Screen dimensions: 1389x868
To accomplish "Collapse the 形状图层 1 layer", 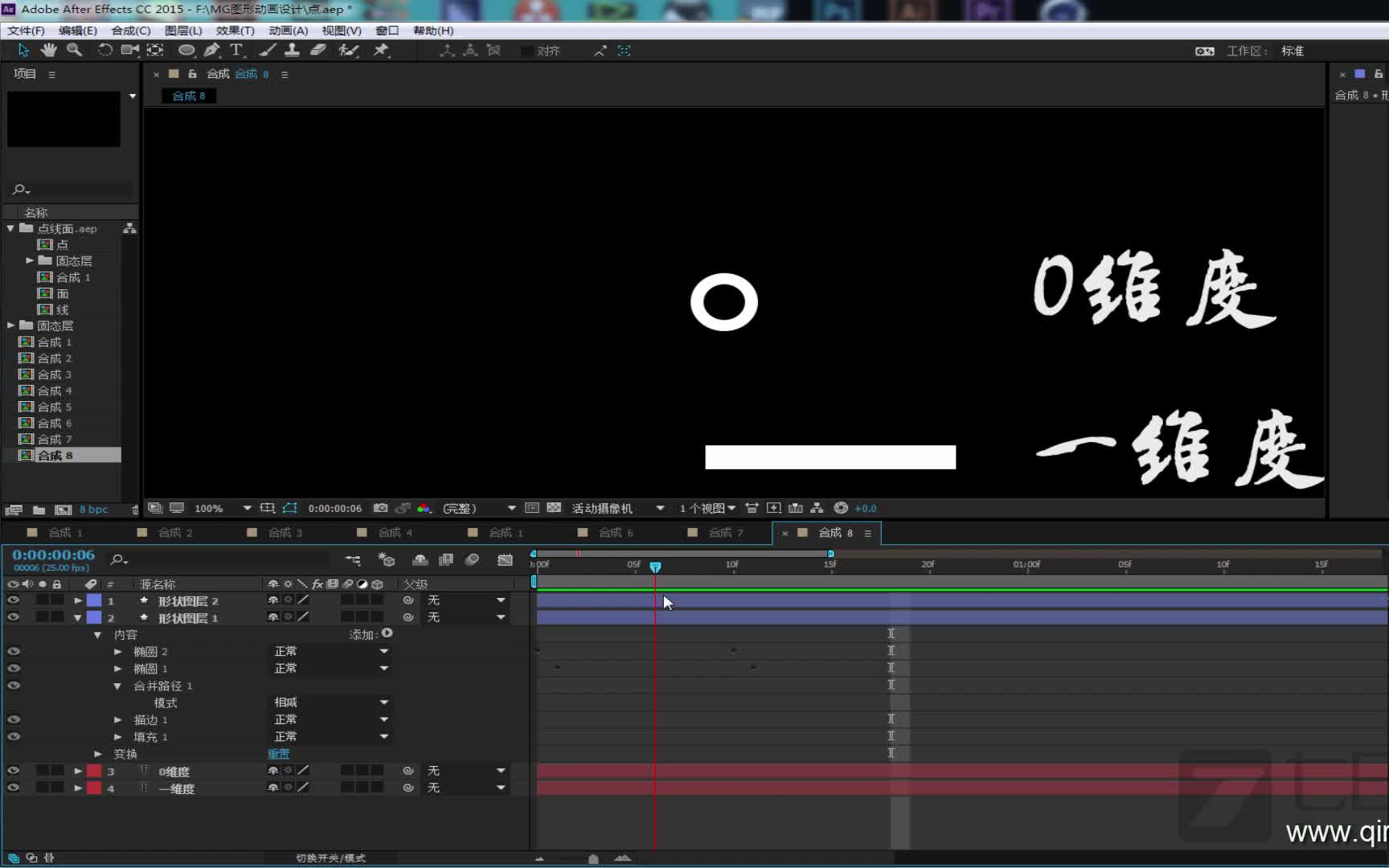I will coord(78,617).
